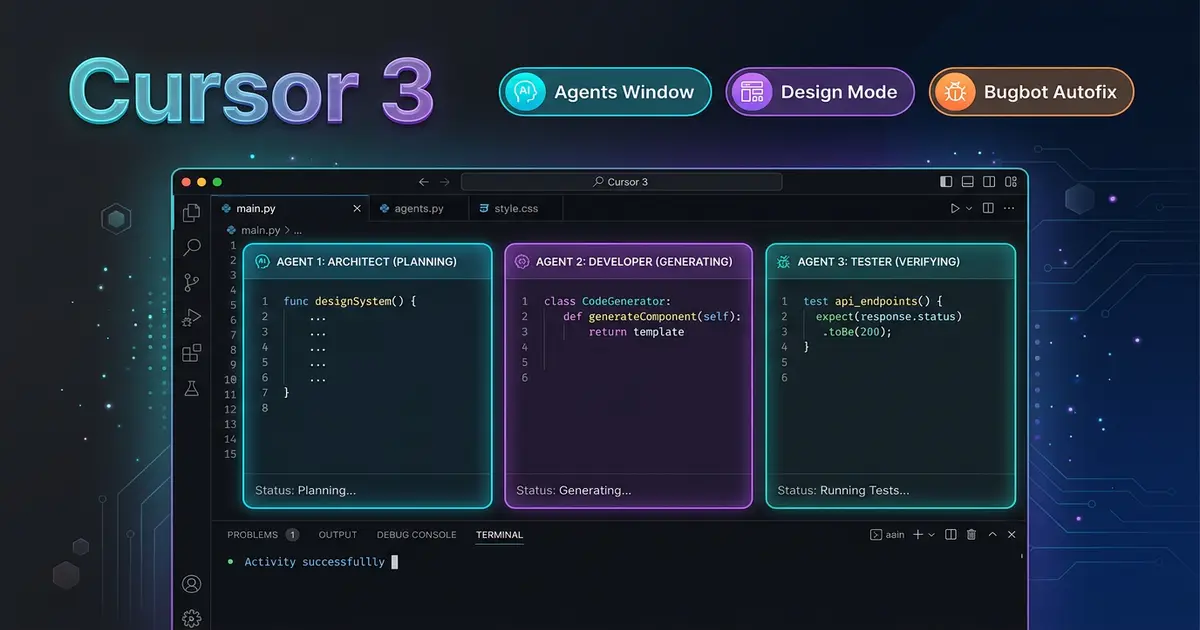The image size is (1200, 630).
Task: Open the Search magnifier in activity bar
Action: (x=191, y=248)
